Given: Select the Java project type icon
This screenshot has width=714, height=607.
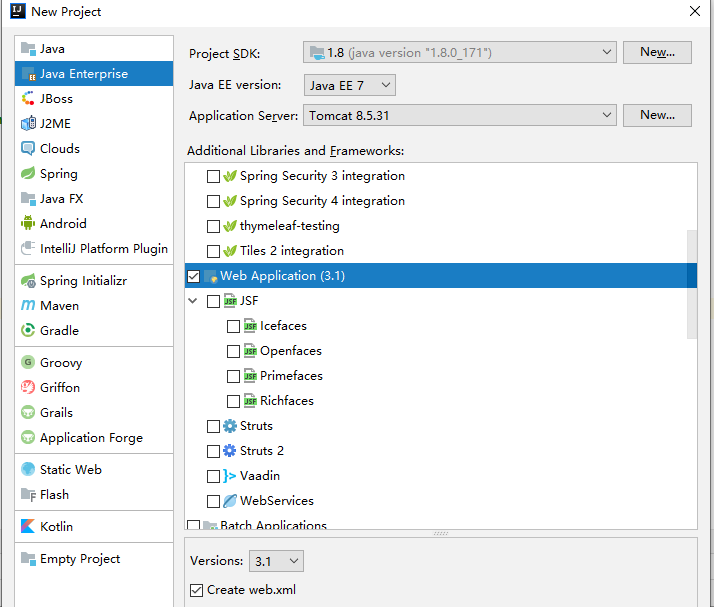Looking at the screenshot, I should (28, 49).
